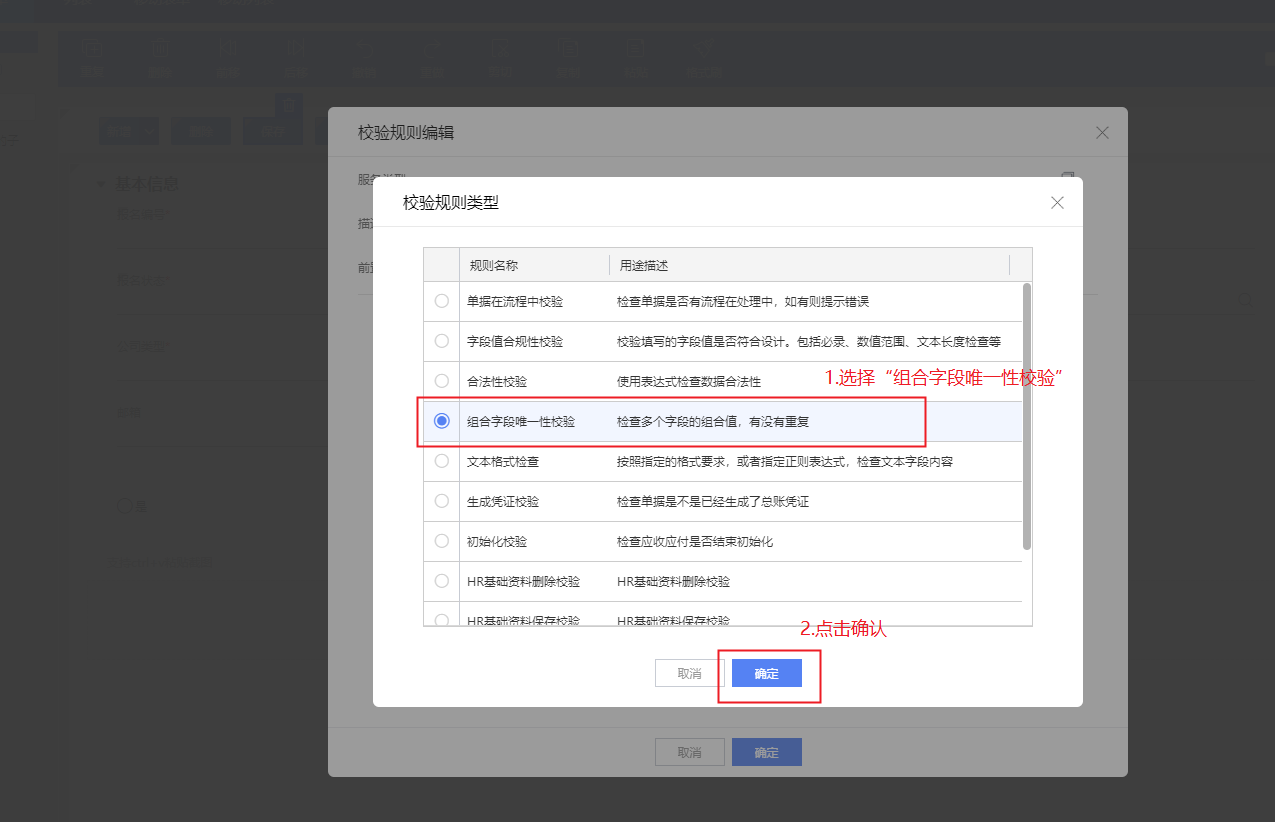
Task: Click description starting with 校验填写的字段值是否符合设计
Action: pyautogui.click(x=809, y=341)
